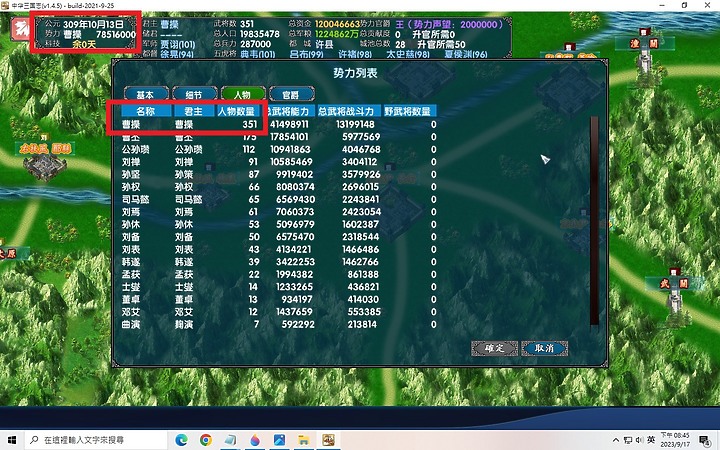Launch Google Chrome from the taskbar
Viewport: 720px width, 450px height.
coord(206,440)
